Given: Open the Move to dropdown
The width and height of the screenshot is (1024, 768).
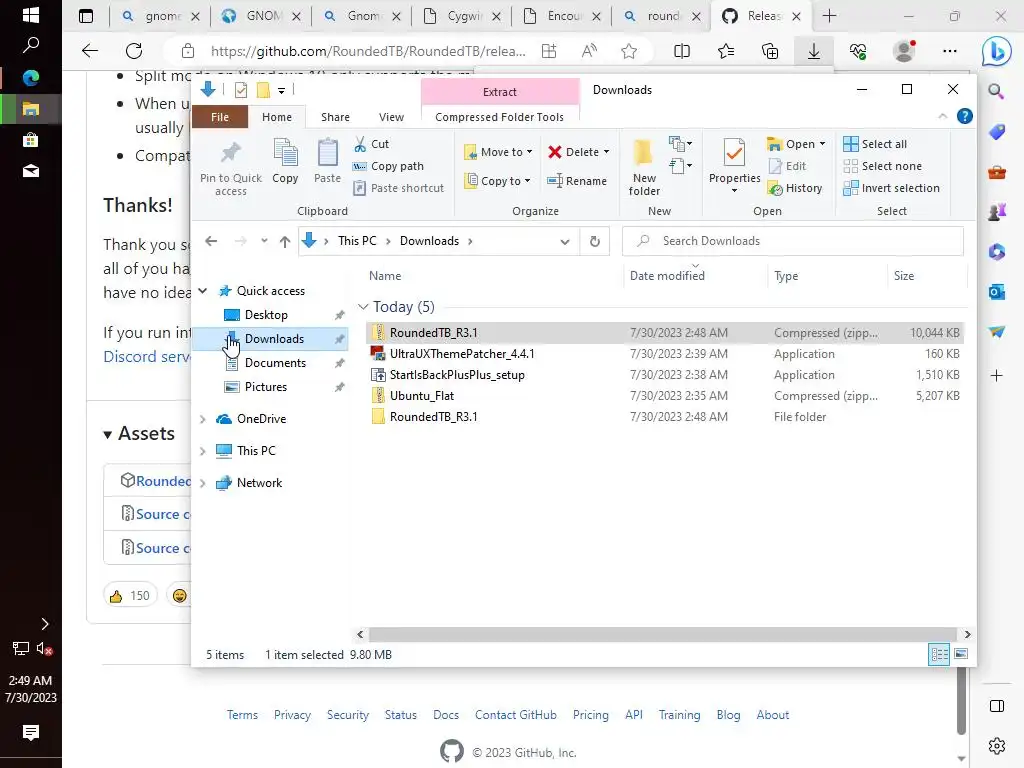Looking at the screenshot, I should (499, 152).
